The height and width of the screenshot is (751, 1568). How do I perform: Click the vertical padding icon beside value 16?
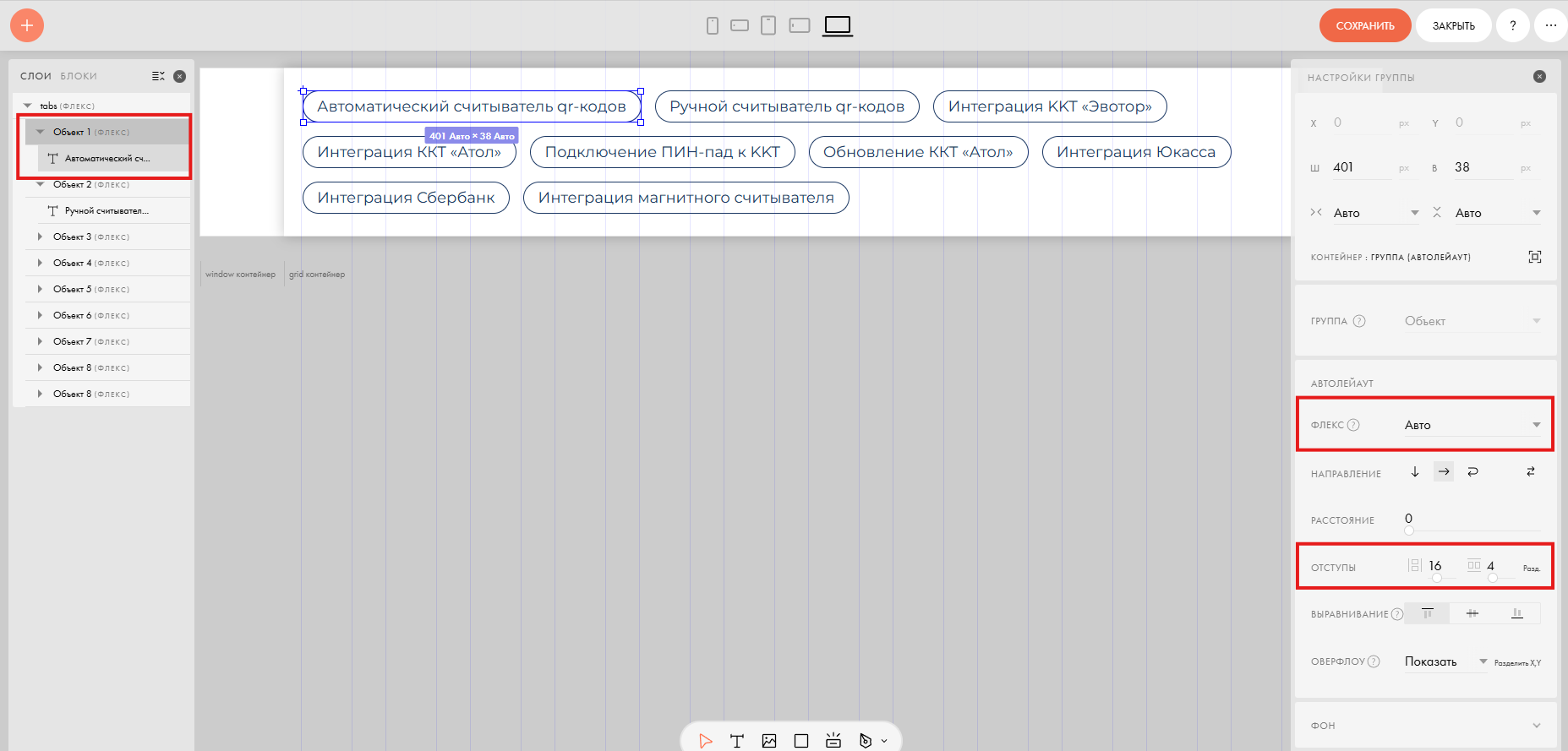tap(1415, 565)
